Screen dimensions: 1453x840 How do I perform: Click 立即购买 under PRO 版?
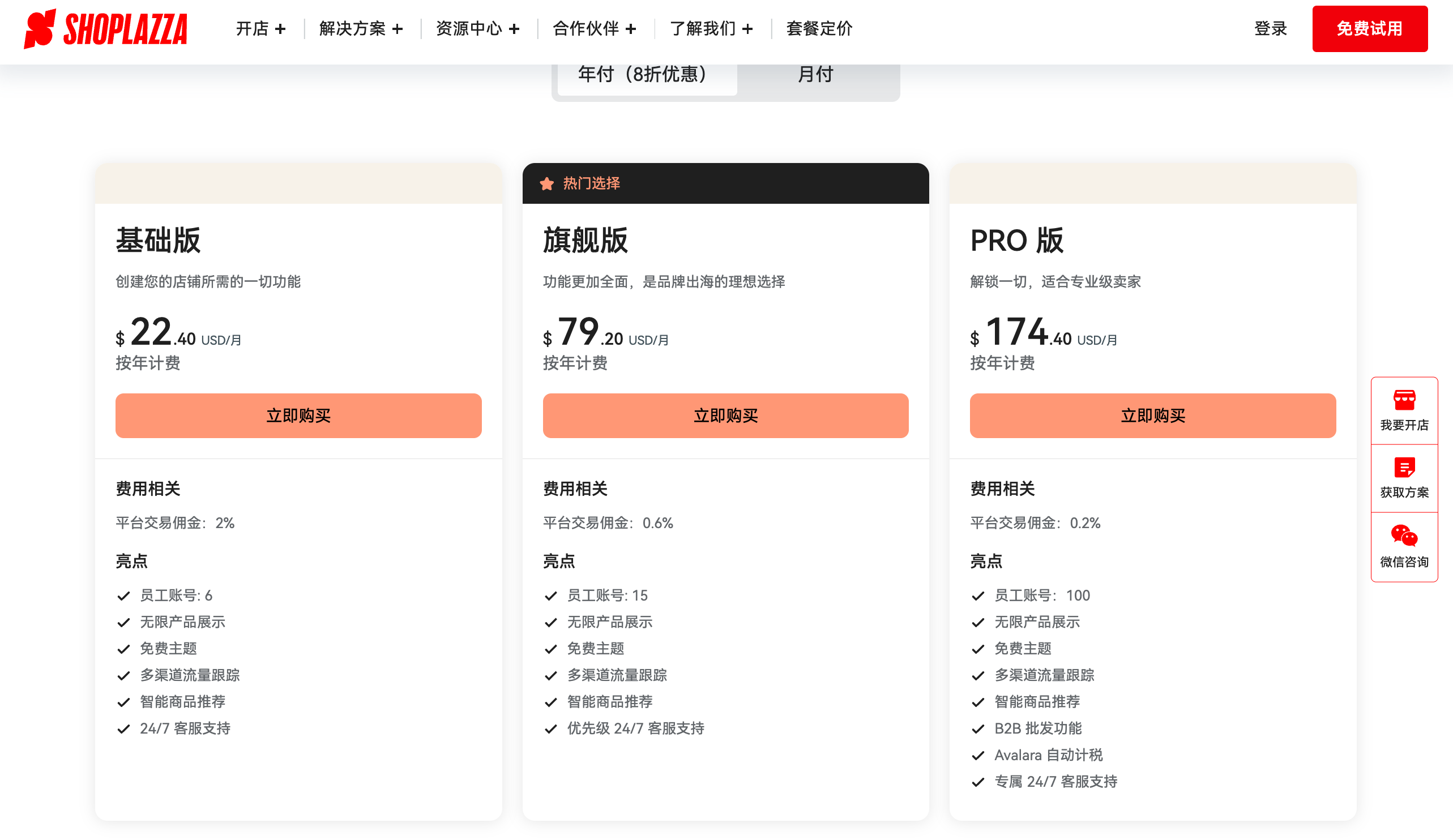[x=1152, y=415]
